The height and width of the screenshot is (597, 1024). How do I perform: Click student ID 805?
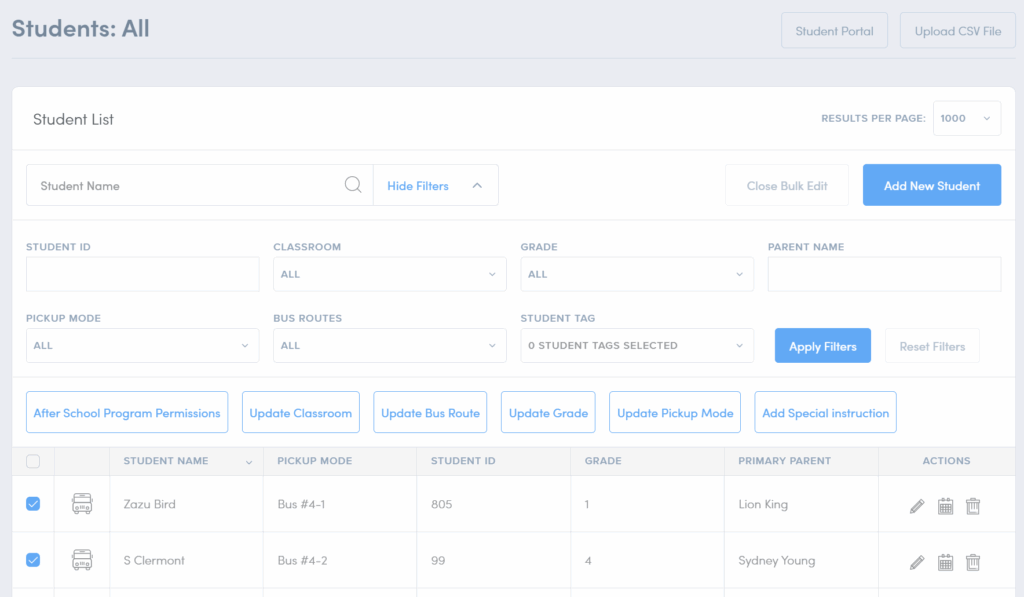coord(441,504)
